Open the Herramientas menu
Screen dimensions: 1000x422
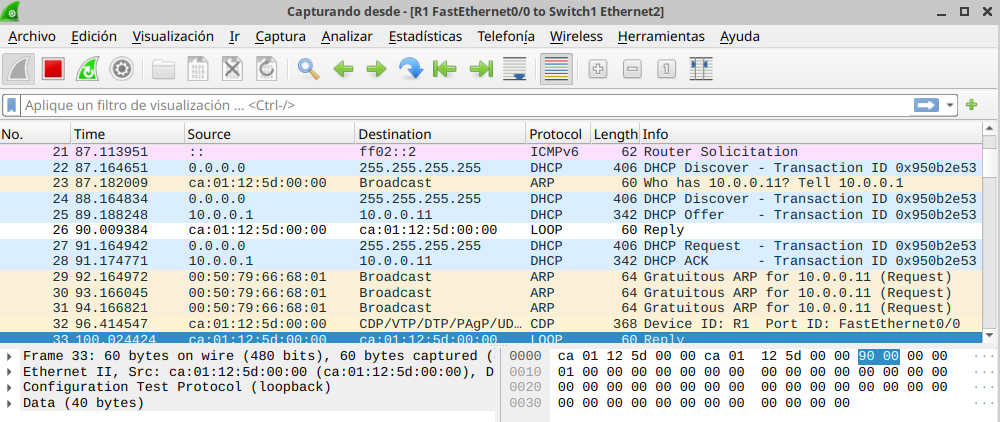(x=661, y=36)
